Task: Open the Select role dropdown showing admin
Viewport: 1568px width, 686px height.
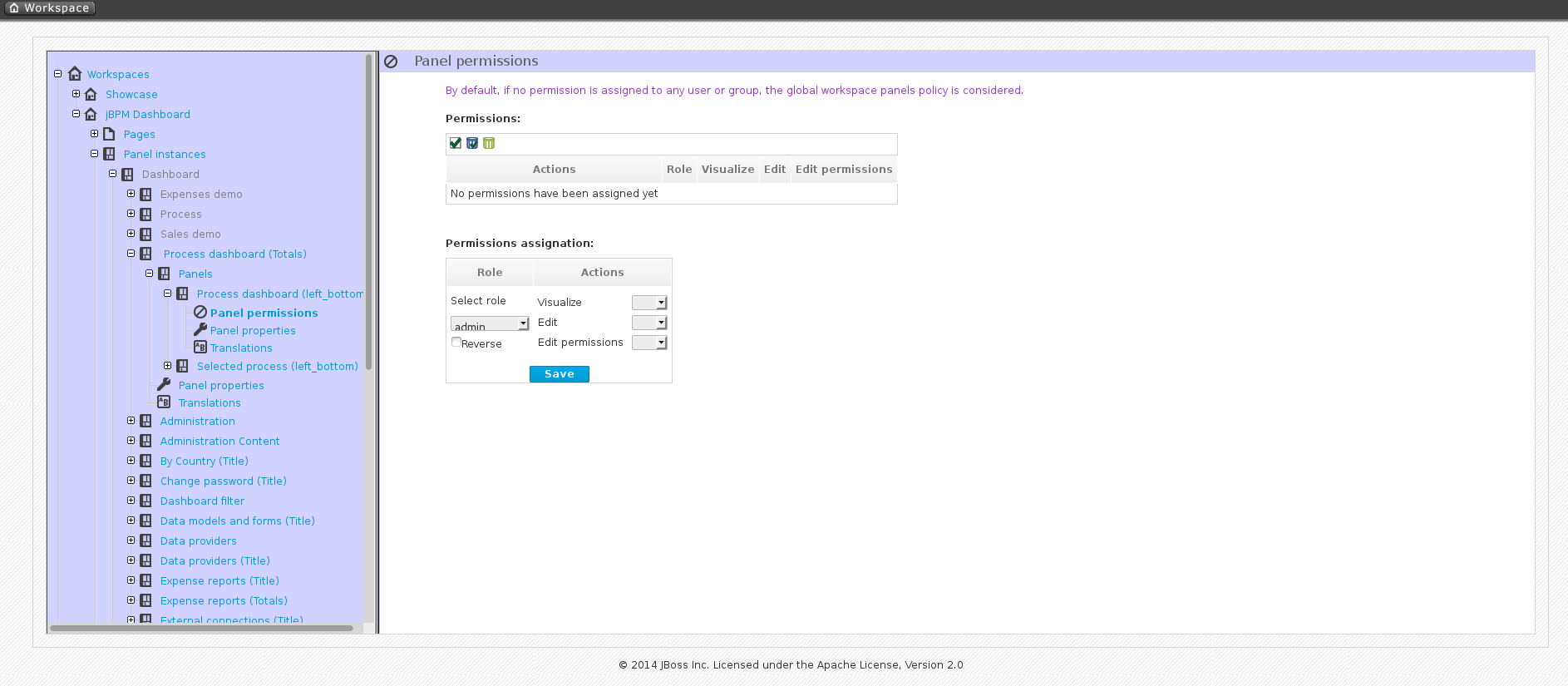Action: [x=490, y=323]
